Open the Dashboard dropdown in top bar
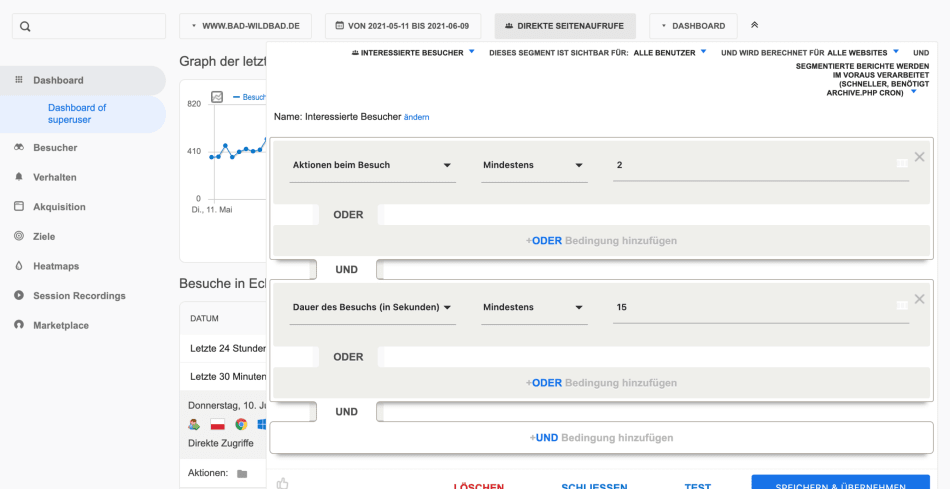950x489 pixels. point(693,26)
